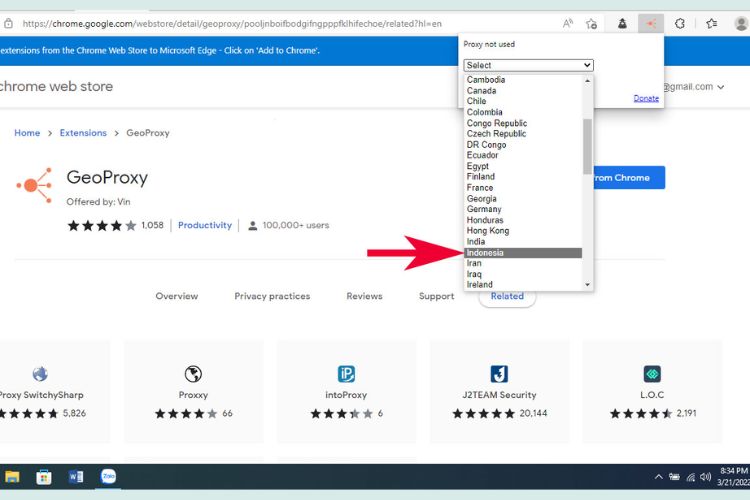The width and height of the screenshot is (750, 500).
Task: Open the J2TEAM Security icon
Action: [x=499, y=374]
